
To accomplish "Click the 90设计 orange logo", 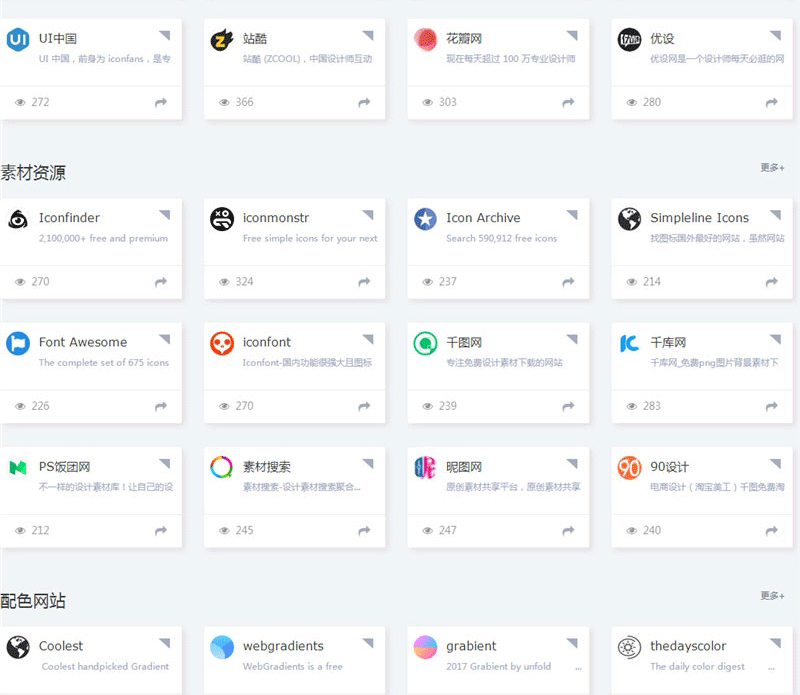I will click(x=630, y=467).
